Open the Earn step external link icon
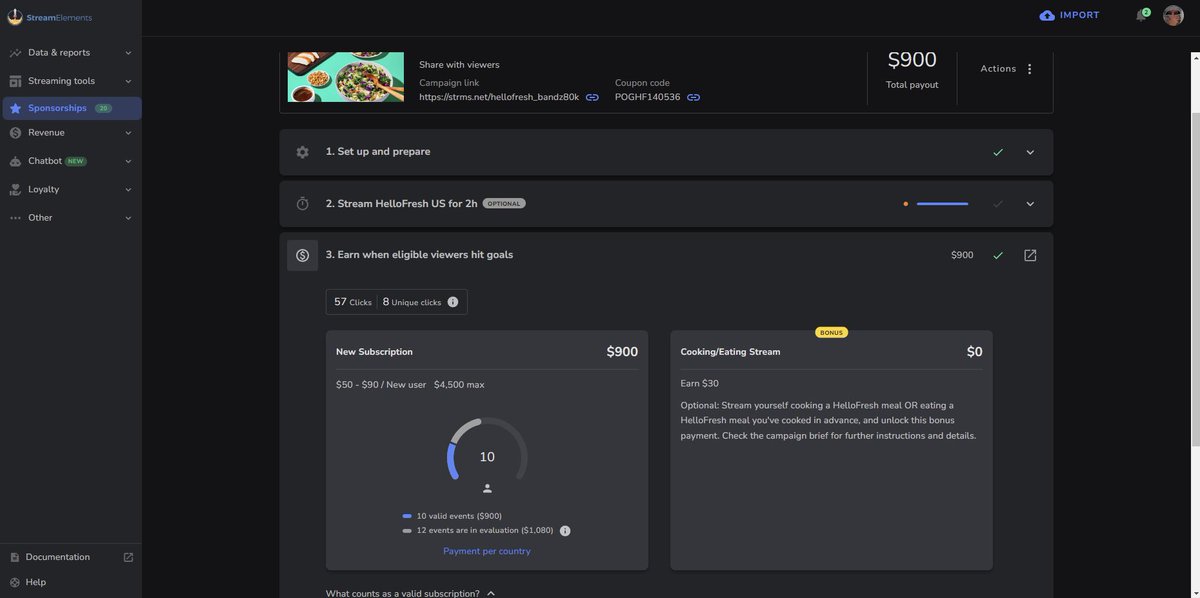 pos(1030,255)
